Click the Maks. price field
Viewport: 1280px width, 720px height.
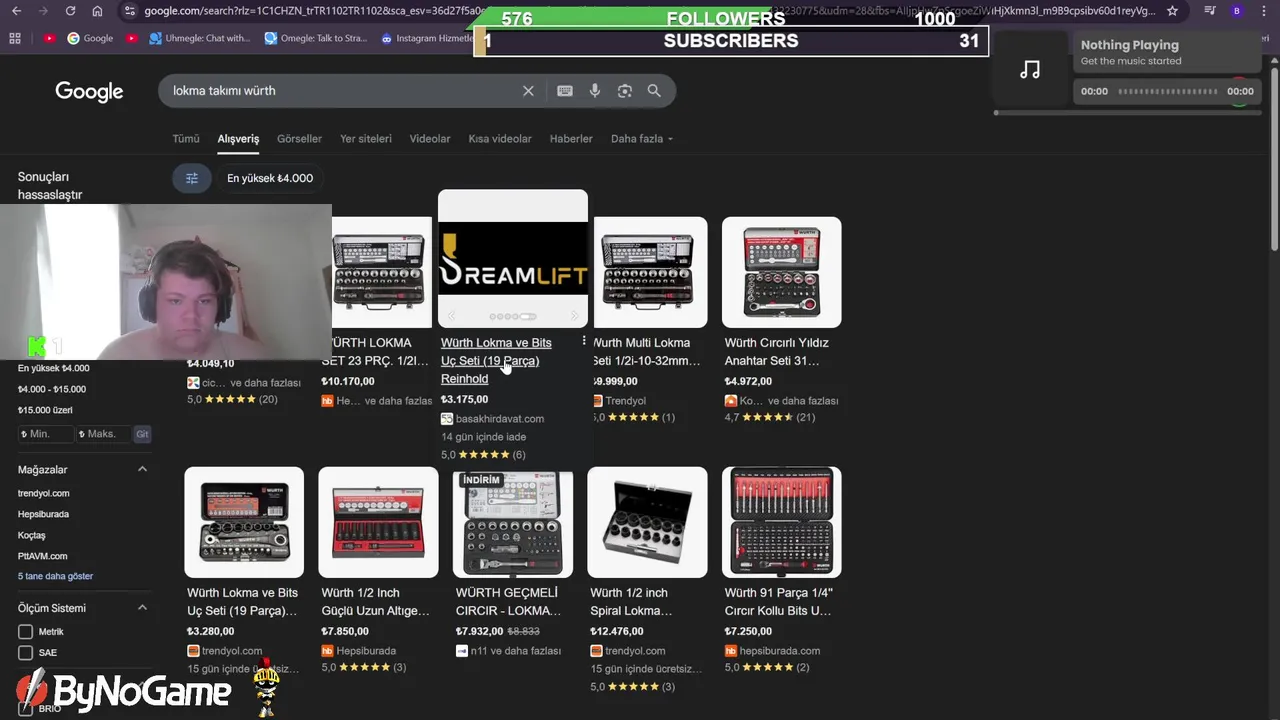(x=104, y=434)
